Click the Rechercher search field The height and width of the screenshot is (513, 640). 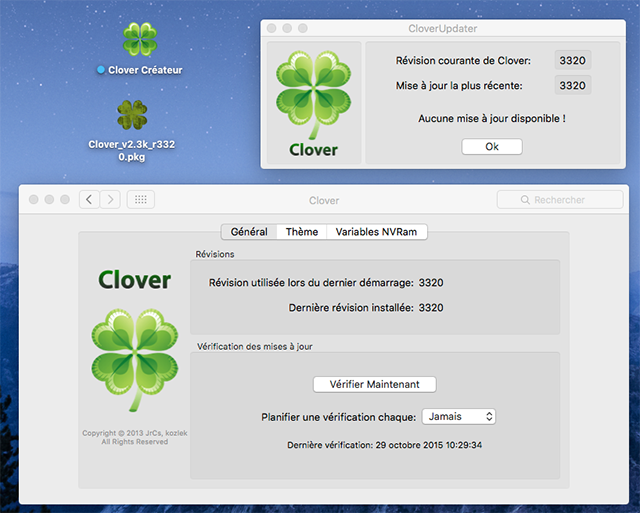click(x=560, y=200)
